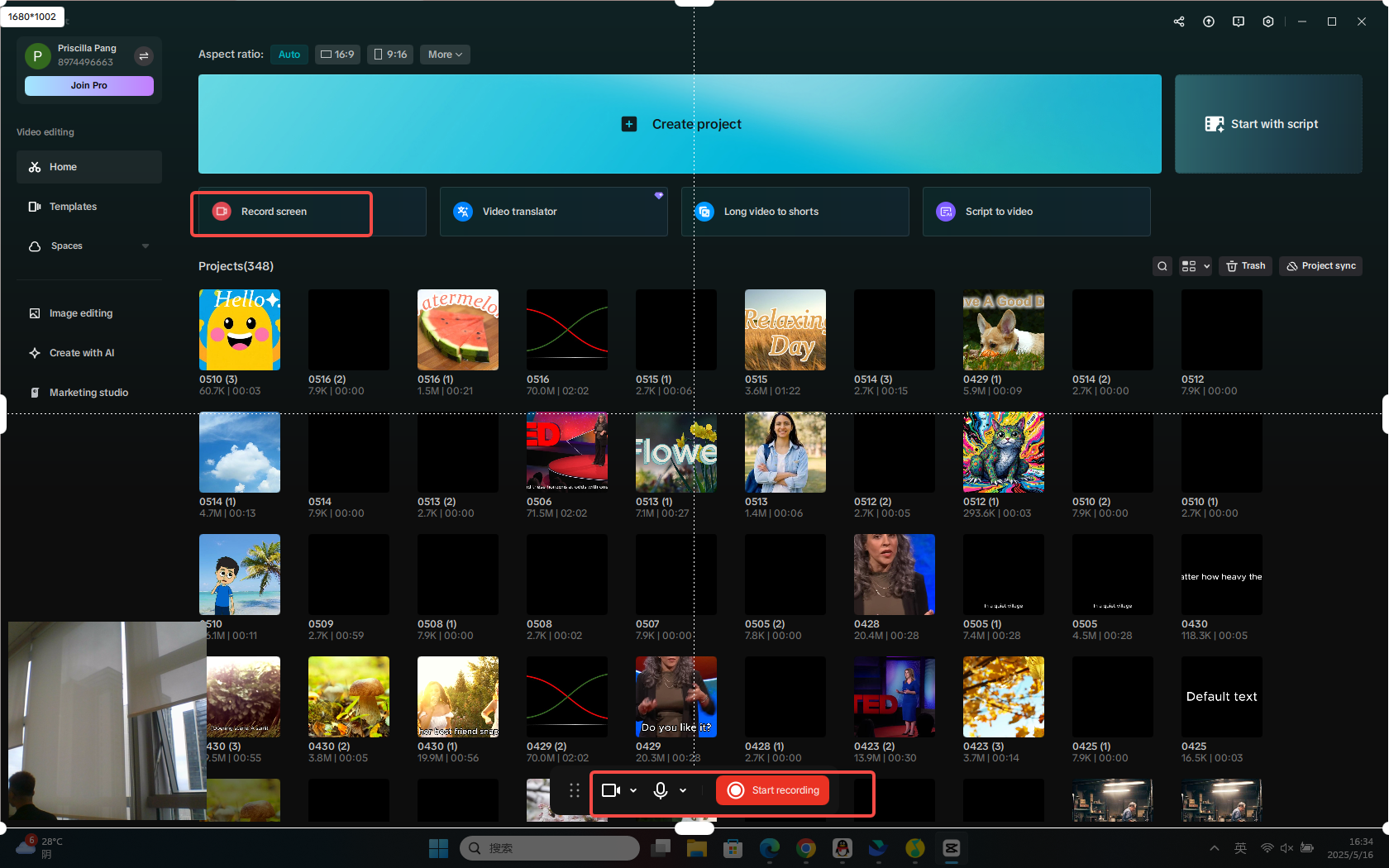
Task: Switch aspect ratio to 9:16
Action: tap(389, 54)
